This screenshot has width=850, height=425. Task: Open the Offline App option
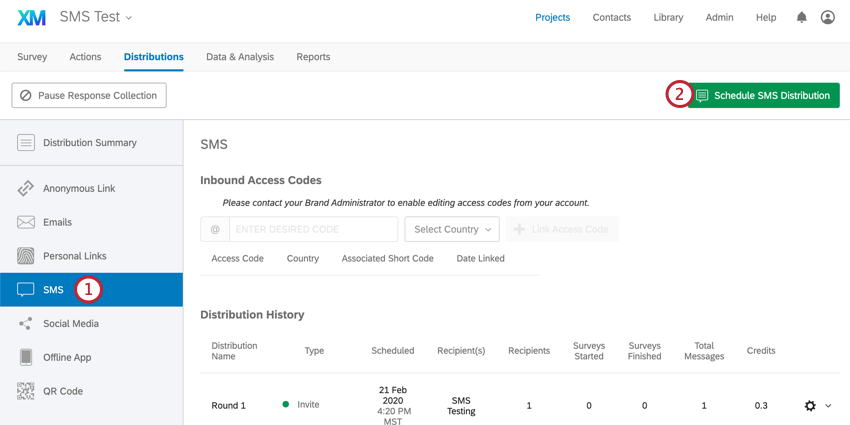point(66,357)
